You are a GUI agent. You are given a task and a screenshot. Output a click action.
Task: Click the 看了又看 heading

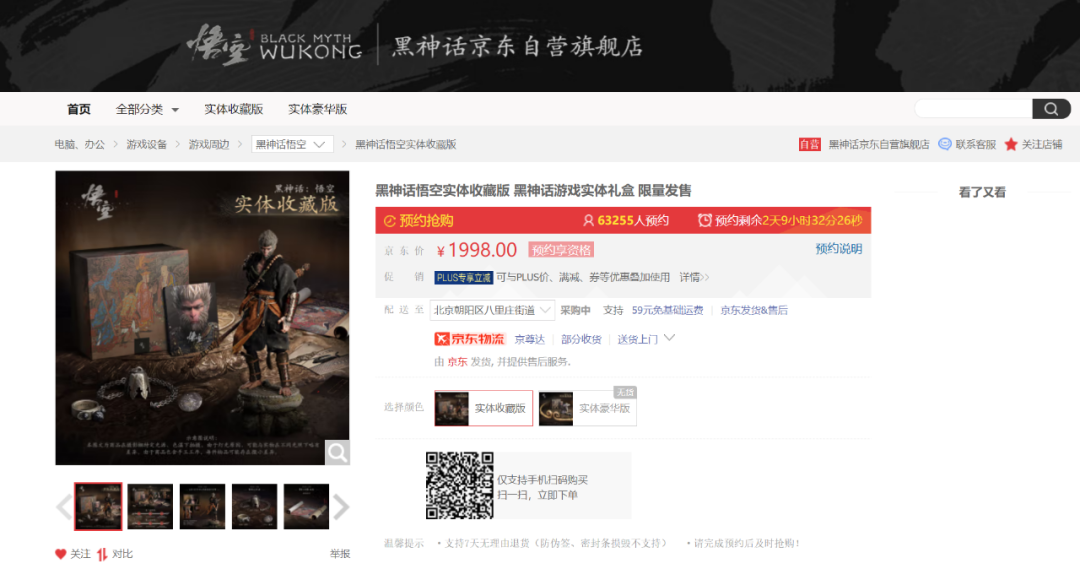982,192
